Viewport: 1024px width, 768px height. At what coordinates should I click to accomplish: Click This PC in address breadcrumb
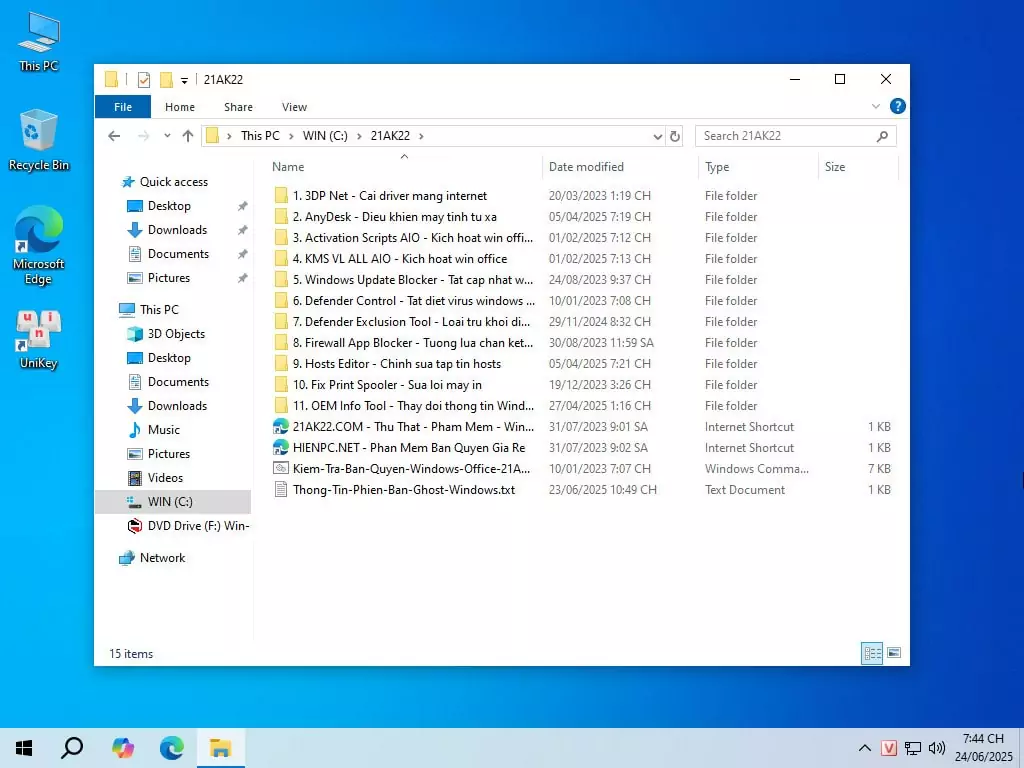point(260,136)
